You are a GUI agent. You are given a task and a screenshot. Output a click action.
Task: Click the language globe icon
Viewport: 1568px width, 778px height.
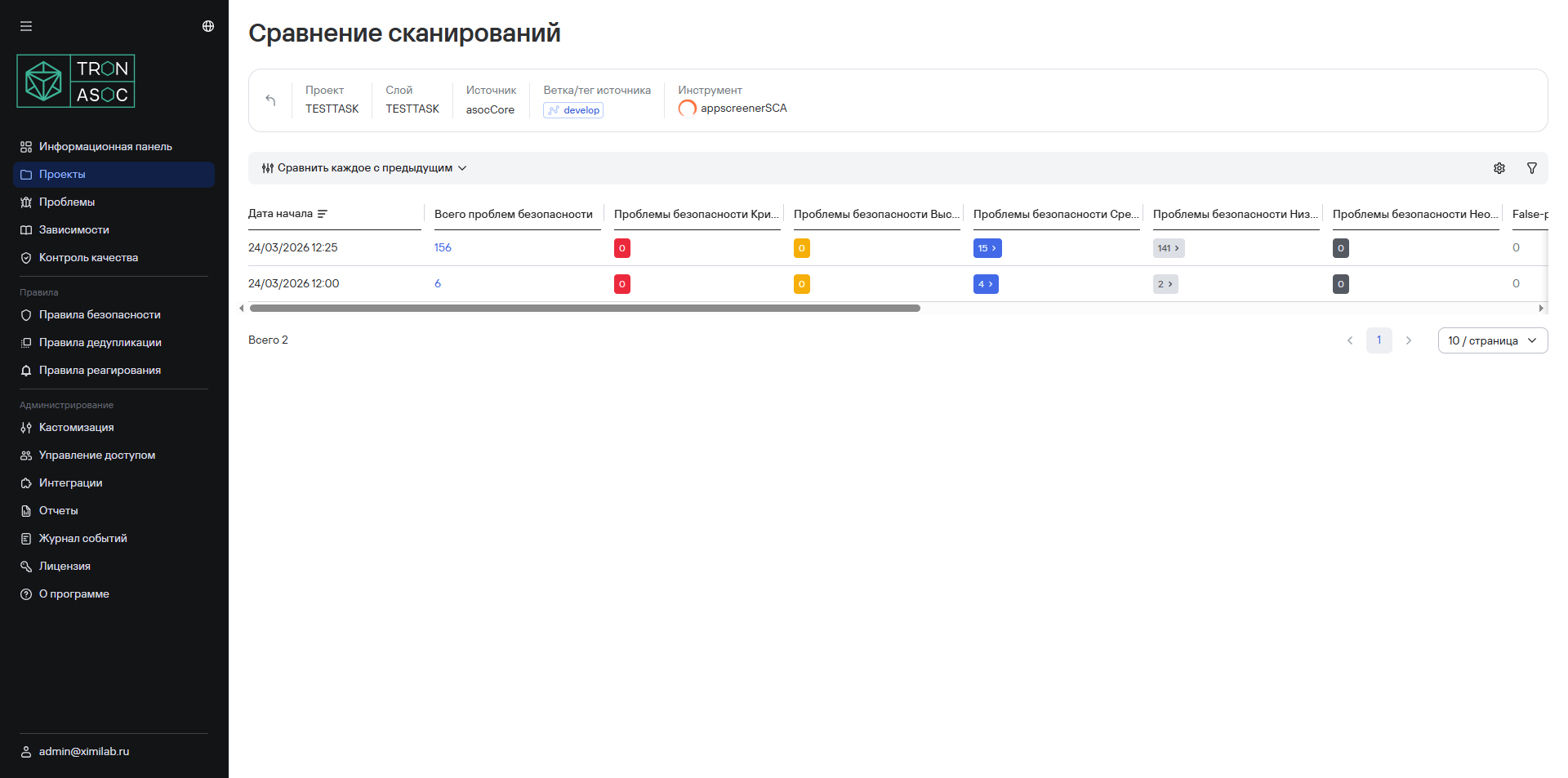pyautogui.click(x=207, y=25)
